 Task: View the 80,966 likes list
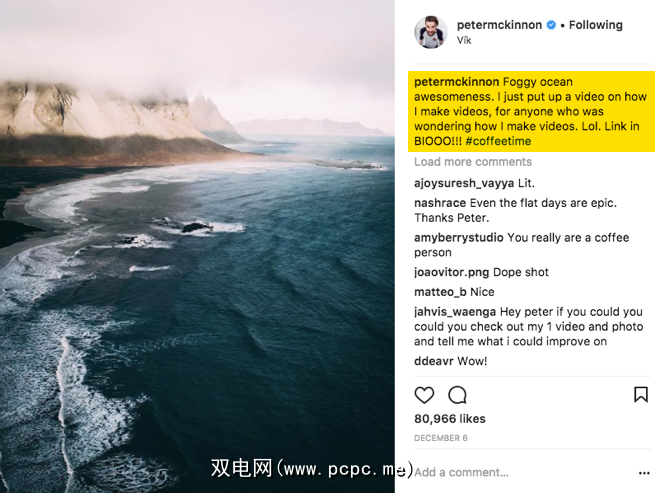coord(450,419)
